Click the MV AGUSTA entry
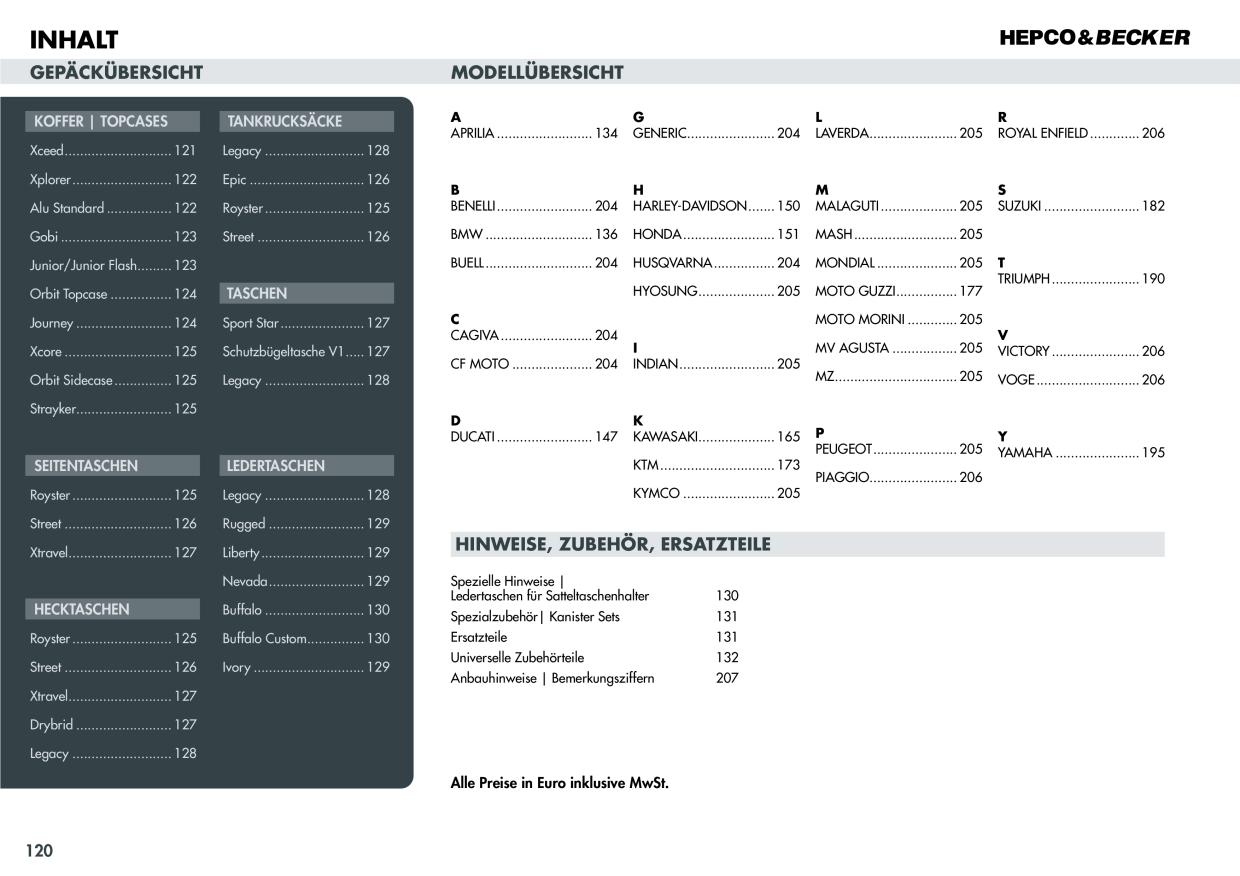The height and width of the screenshot is (876, 1240). coord(899,348)
